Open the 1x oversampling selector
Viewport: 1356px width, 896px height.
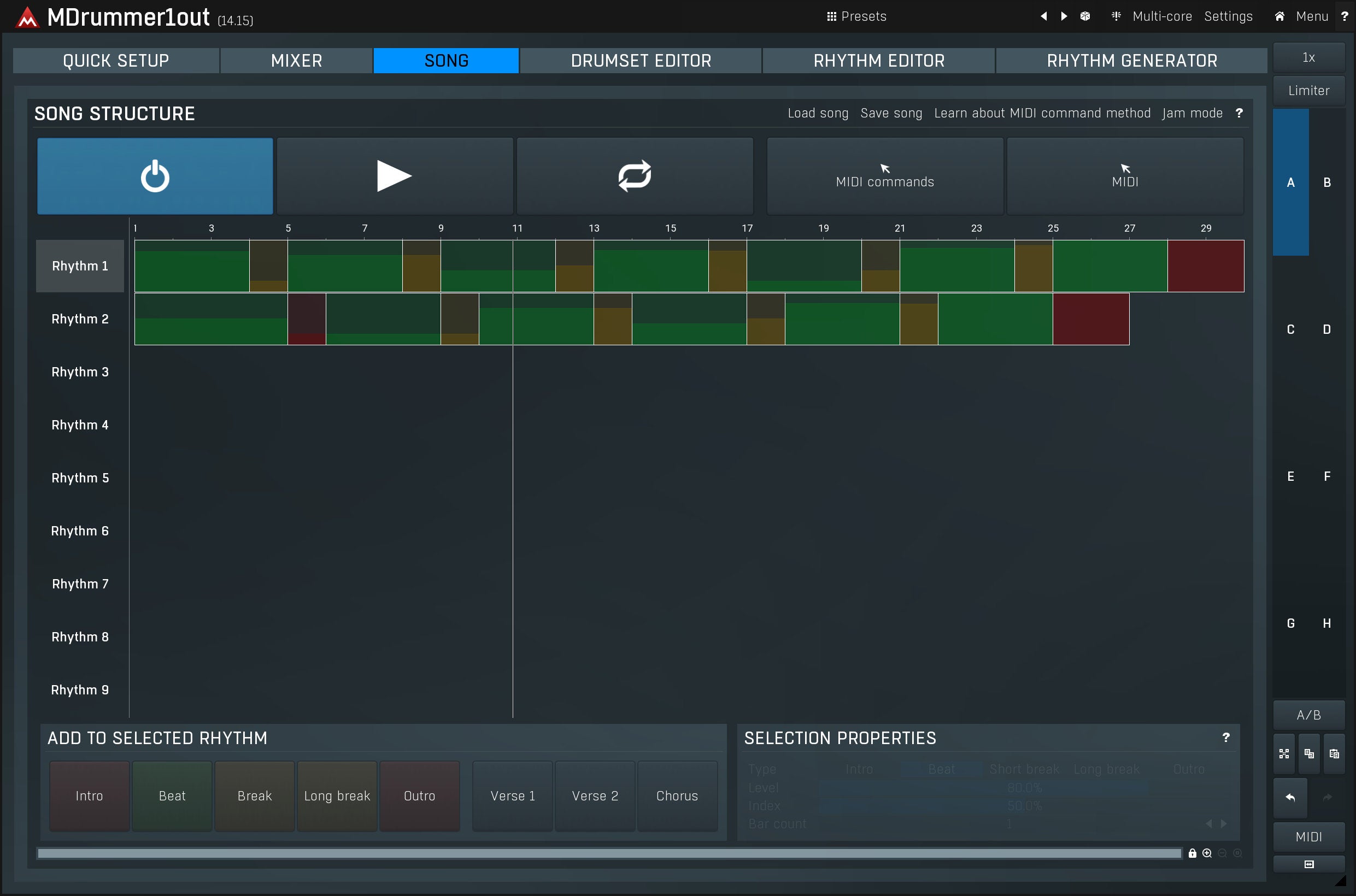pyautogui.click(x=1308, y=58)
